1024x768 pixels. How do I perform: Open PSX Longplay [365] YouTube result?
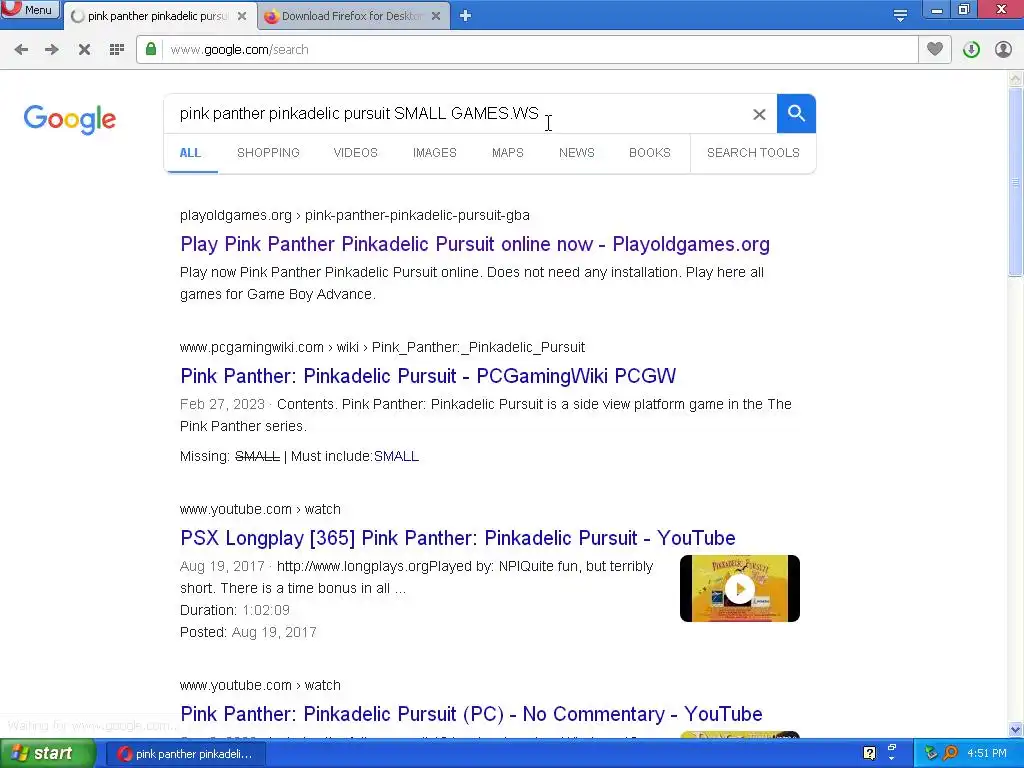[x=458, y=538]
